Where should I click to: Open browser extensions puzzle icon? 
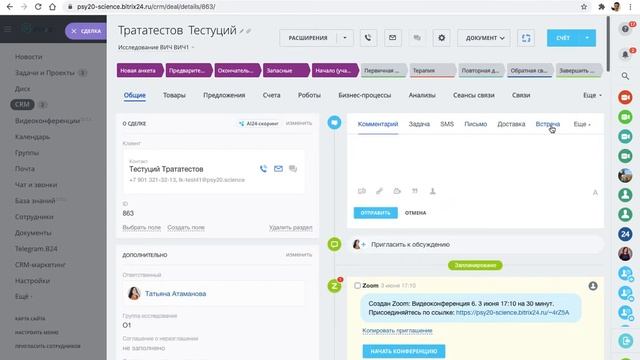pos(601,7)
